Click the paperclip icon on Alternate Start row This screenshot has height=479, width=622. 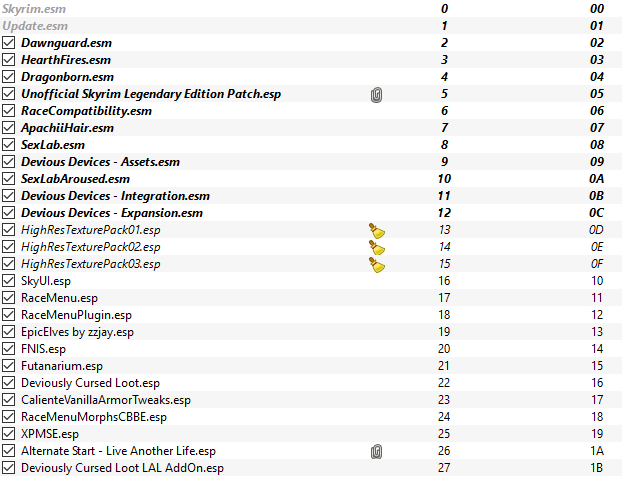[376, 452]
